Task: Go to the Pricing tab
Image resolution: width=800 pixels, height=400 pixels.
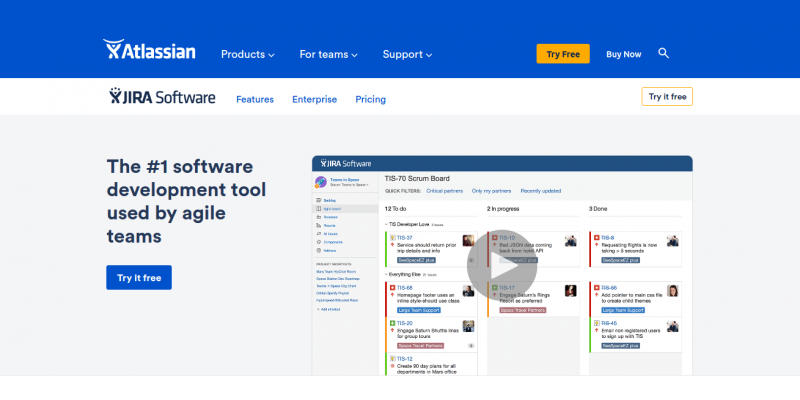Action: (370, 99)
